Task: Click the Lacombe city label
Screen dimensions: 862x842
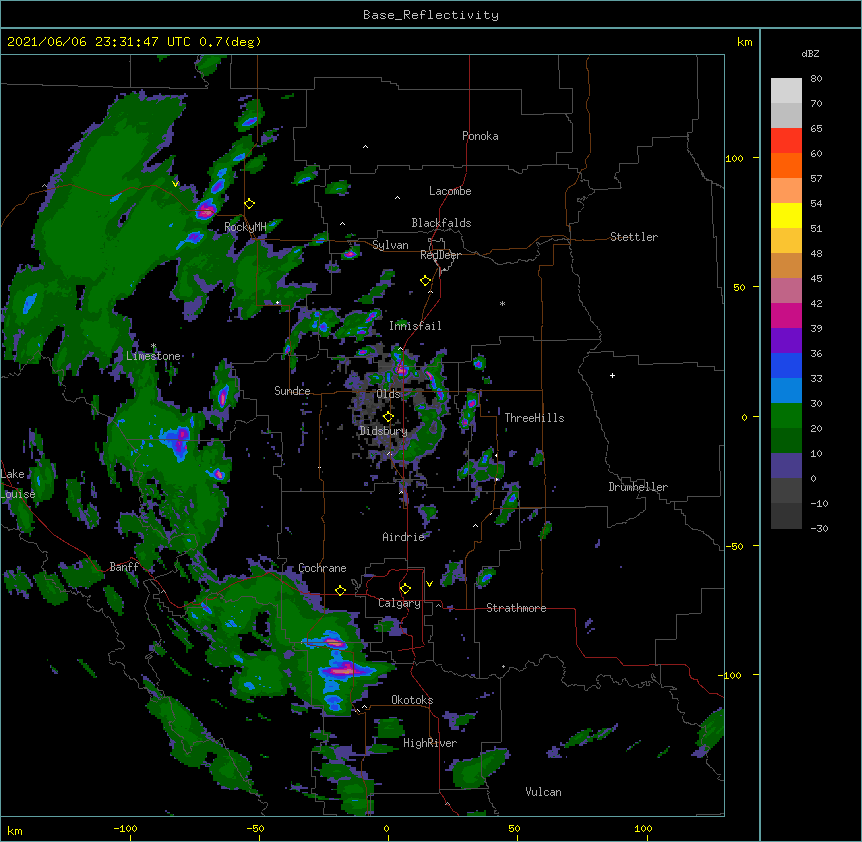Action: click(450, 191)
